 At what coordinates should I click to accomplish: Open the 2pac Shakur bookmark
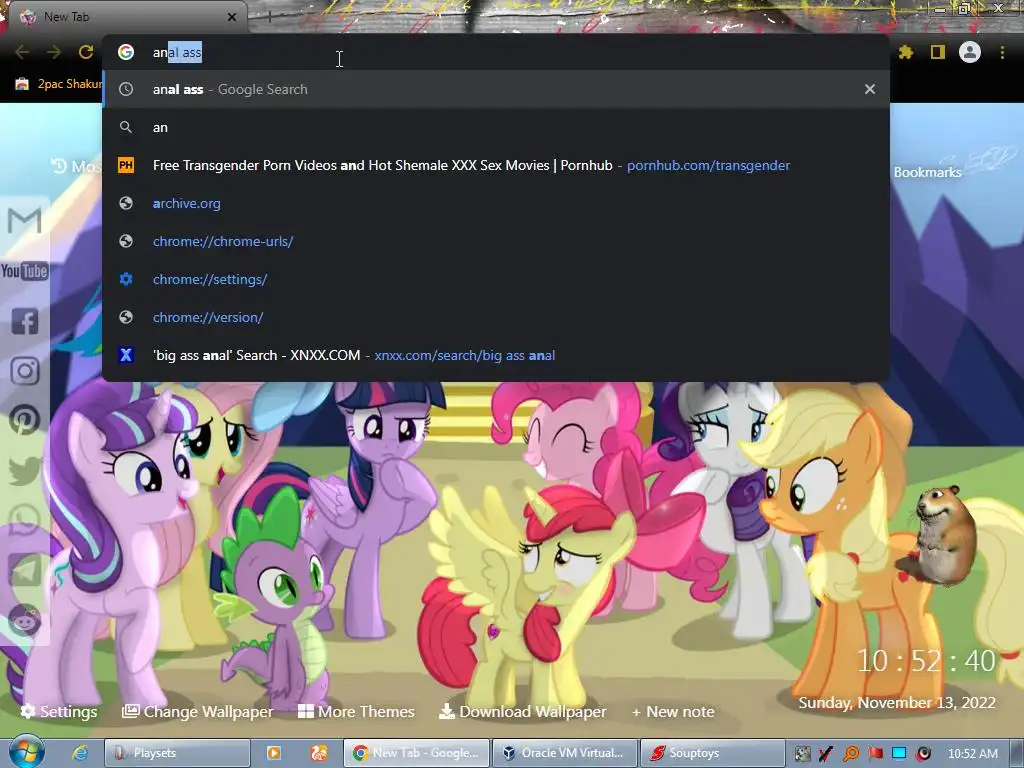pos(59,84)
